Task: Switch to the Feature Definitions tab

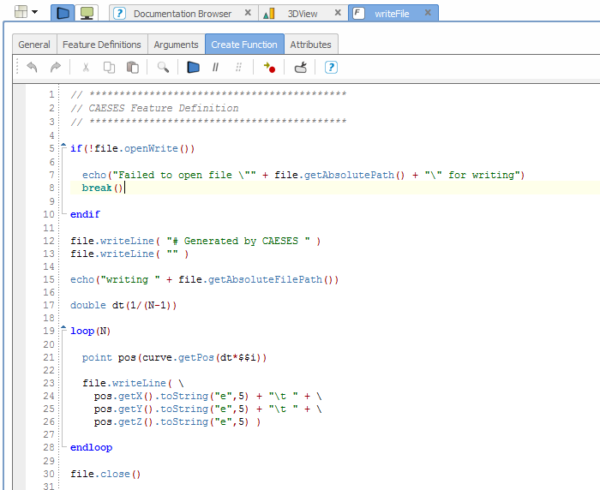Action: click(101, 45)
